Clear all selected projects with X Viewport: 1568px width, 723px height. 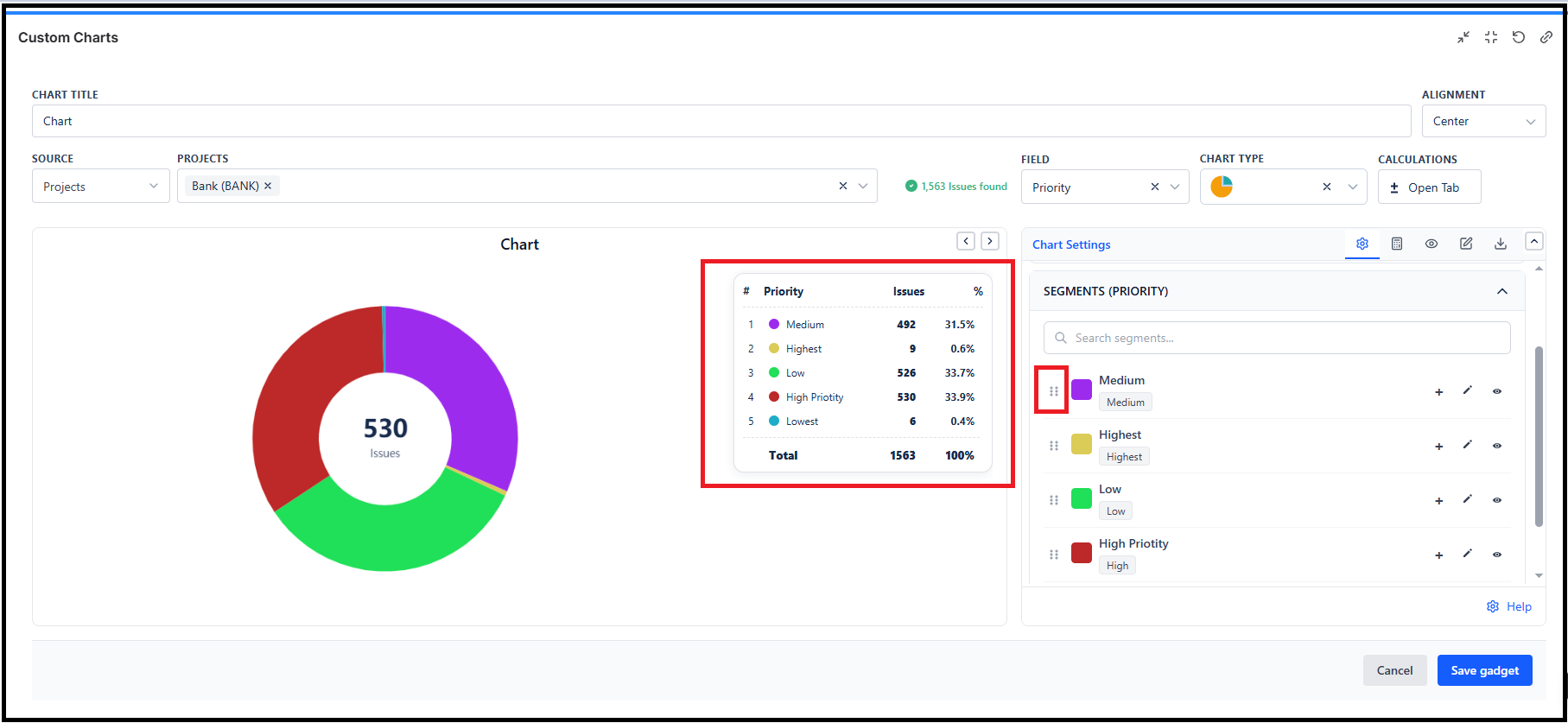pos(843,186)
